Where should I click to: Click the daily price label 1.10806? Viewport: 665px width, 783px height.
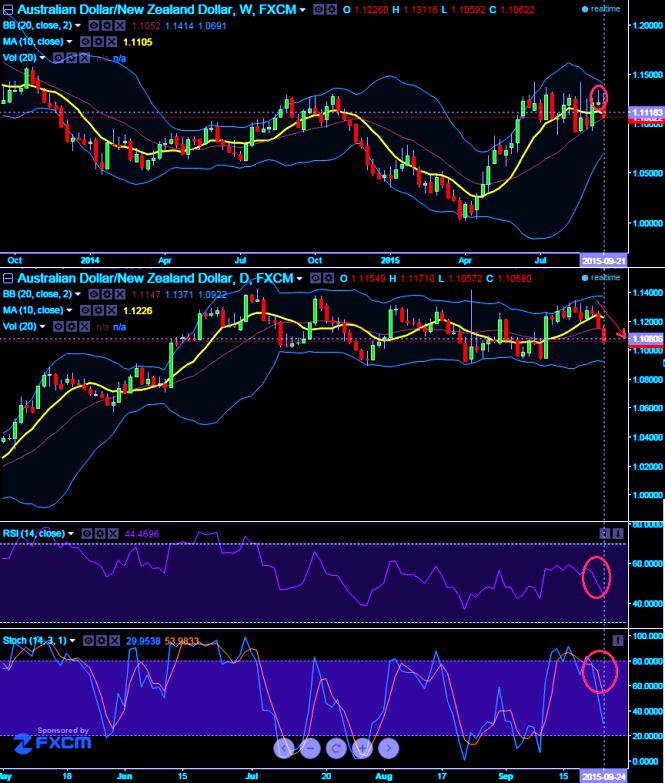click(646, 339)
